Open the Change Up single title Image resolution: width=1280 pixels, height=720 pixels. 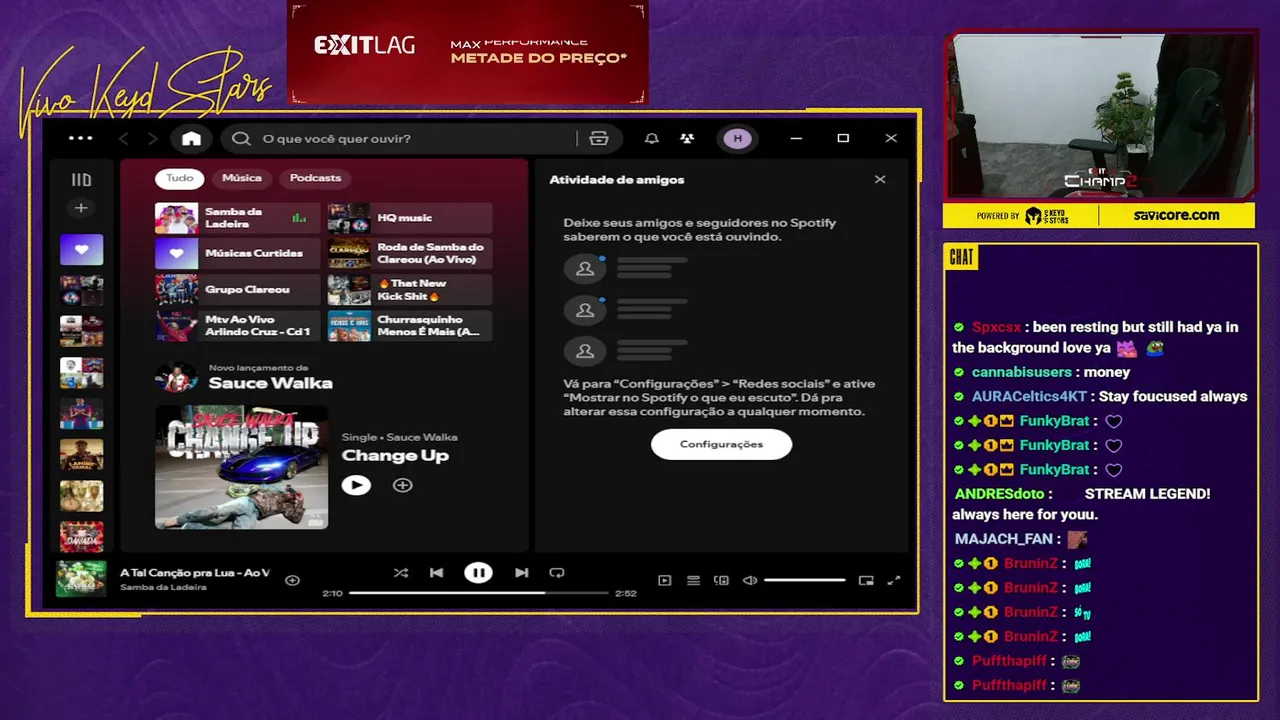[395, 456]
